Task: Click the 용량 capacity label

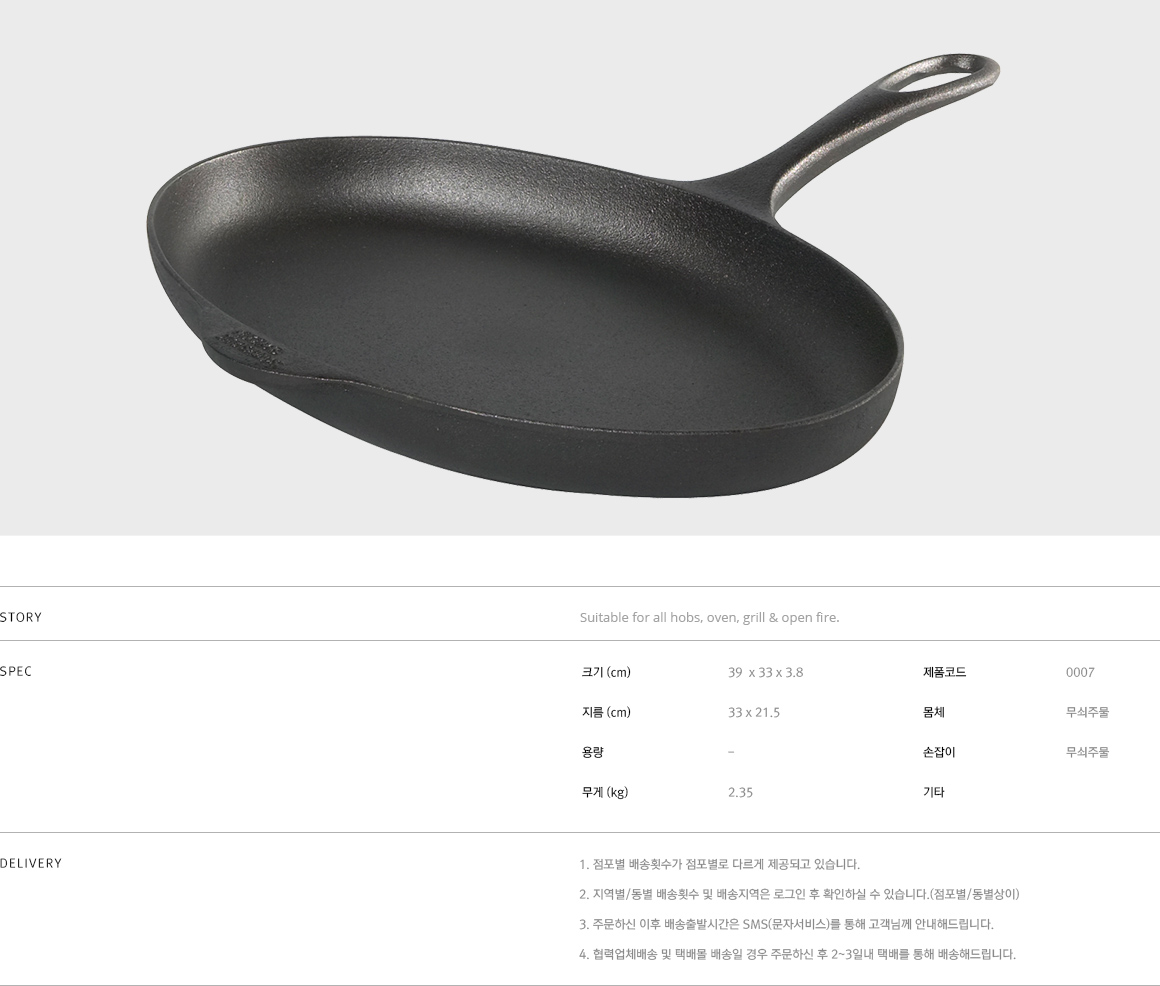Action: coord(593,752)
